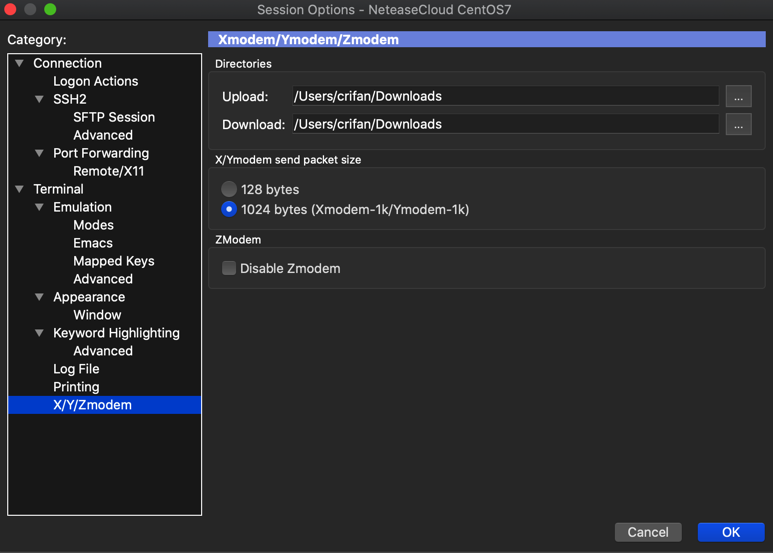Select SFTP Session in category tree
This screenshot has width=773, height=553.
point(114,117)
